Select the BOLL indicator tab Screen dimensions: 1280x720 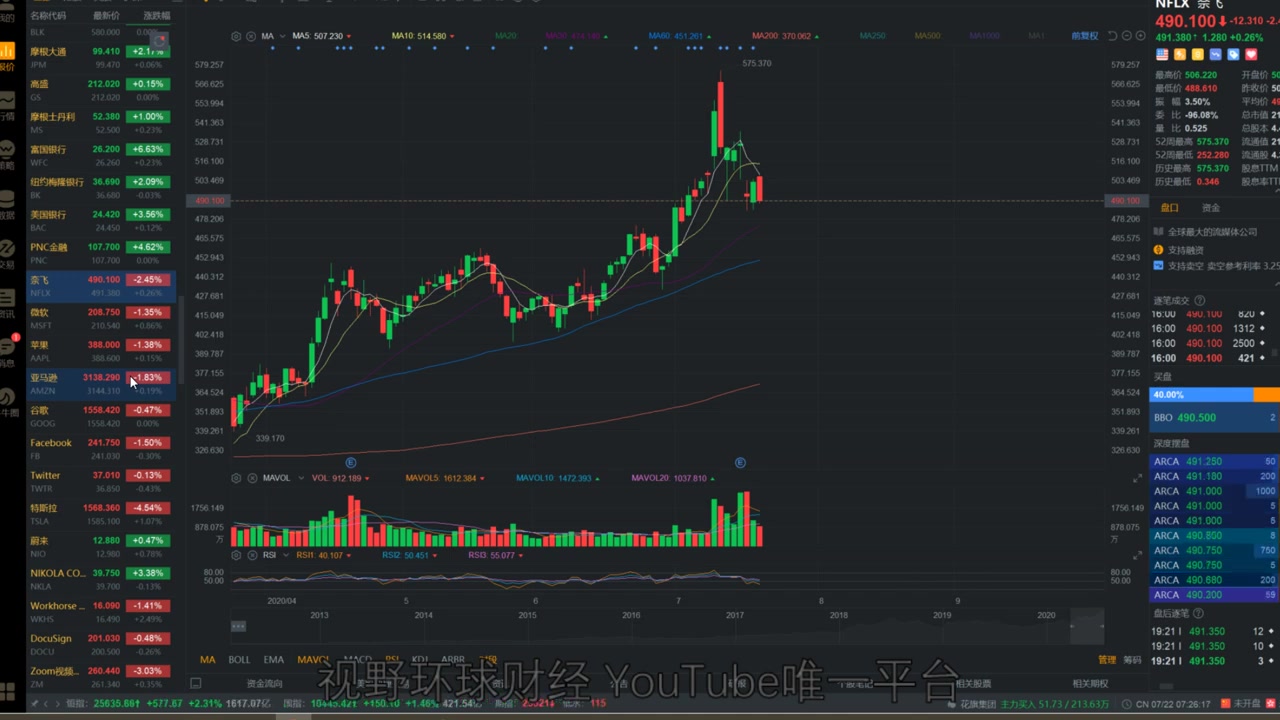coord(239,660)
